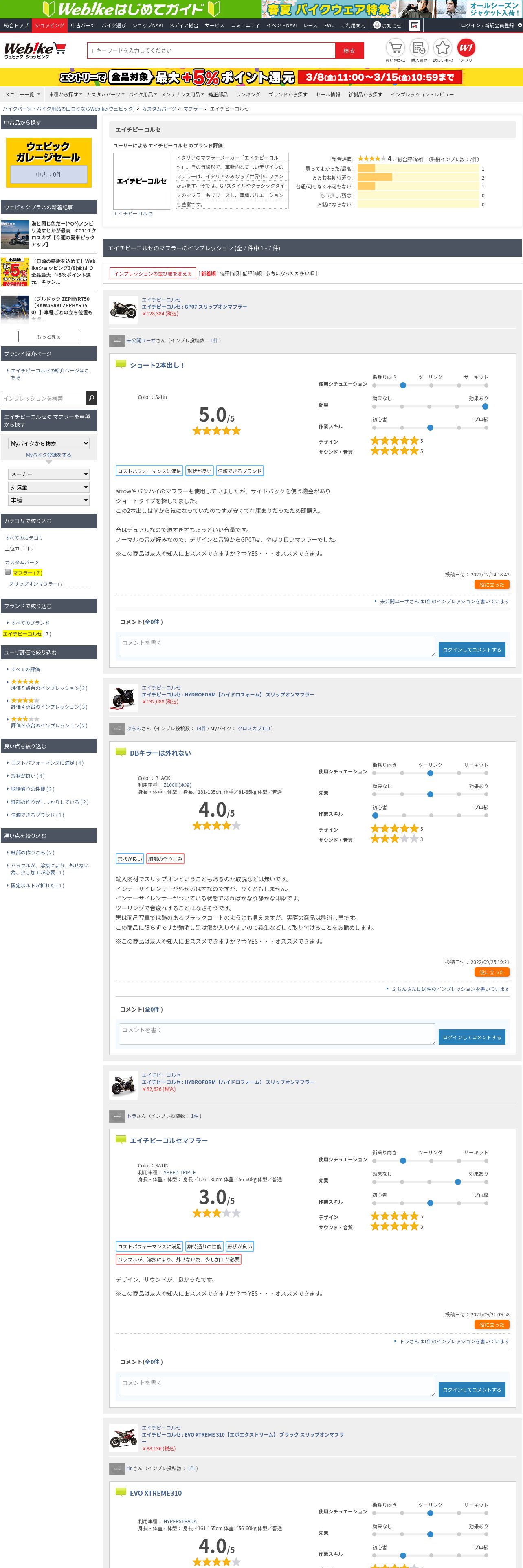Click the avatar of トラ
The width and height of the screenshot is (523, 1568).
117,1116
